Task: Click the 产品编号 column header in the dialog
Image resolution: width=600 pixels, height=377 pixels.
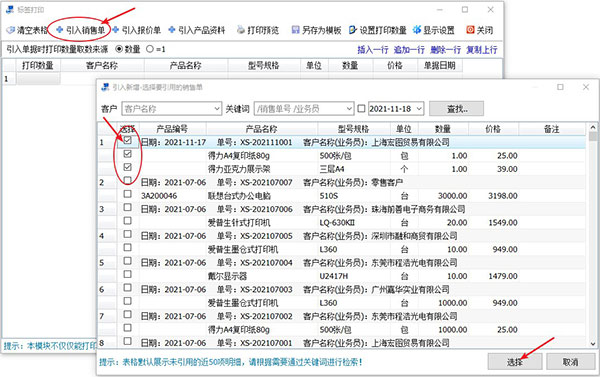Action: (x=172, y=129)
